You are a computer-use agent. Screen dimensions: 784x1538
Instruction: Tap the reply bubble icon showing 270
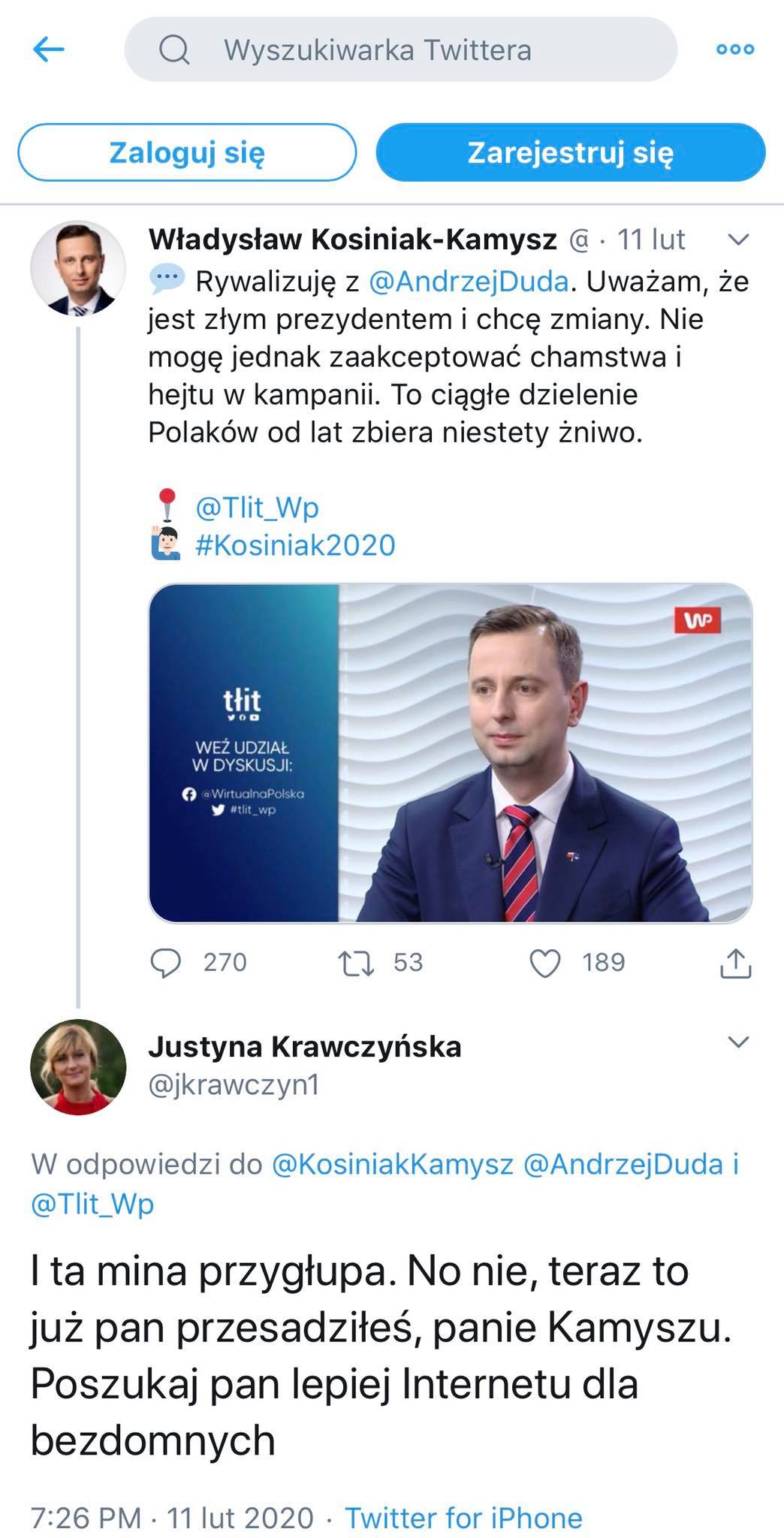click(x=166, y=963)
